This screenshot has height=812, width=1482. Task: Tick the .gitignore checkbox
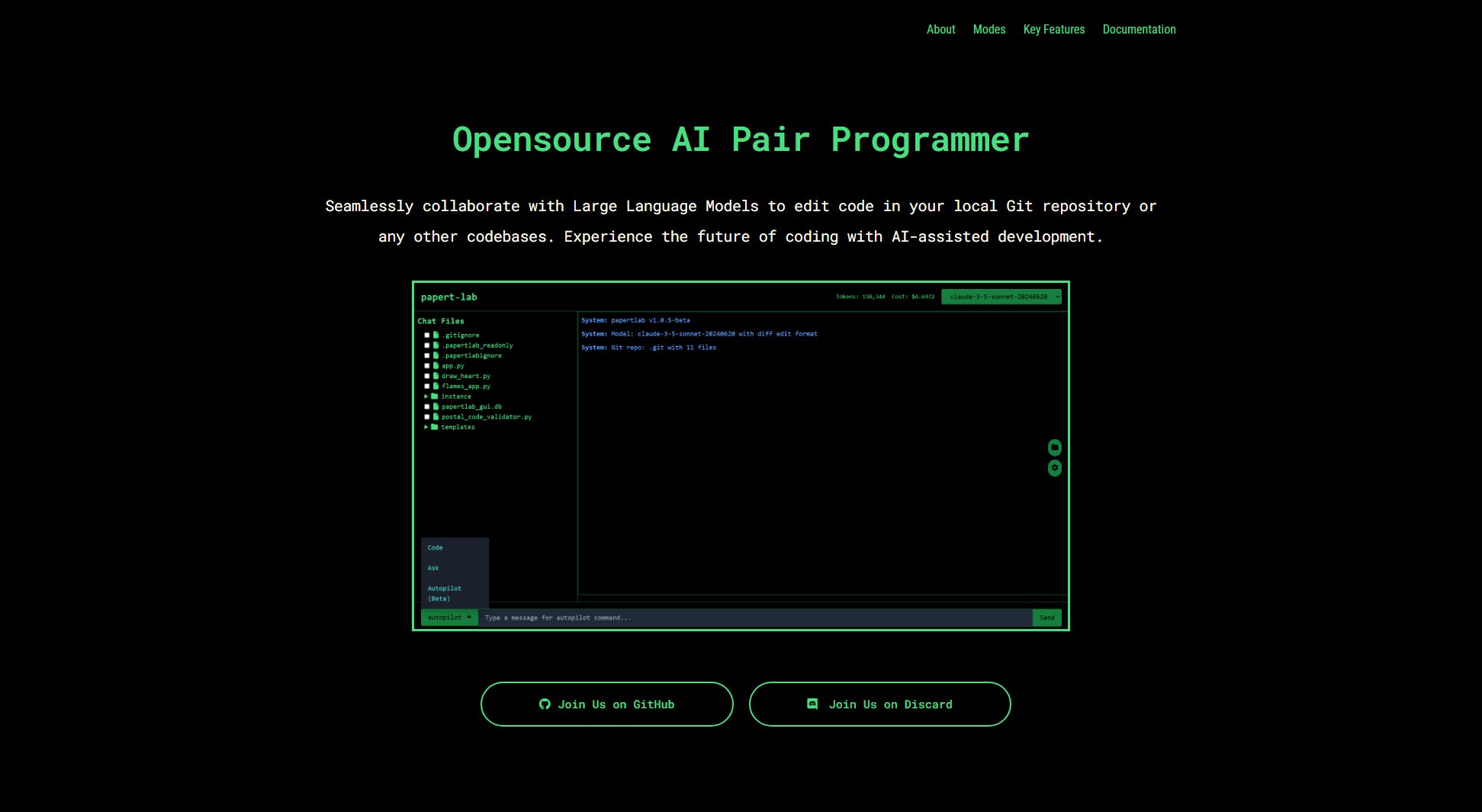click(x=427, y=335)
